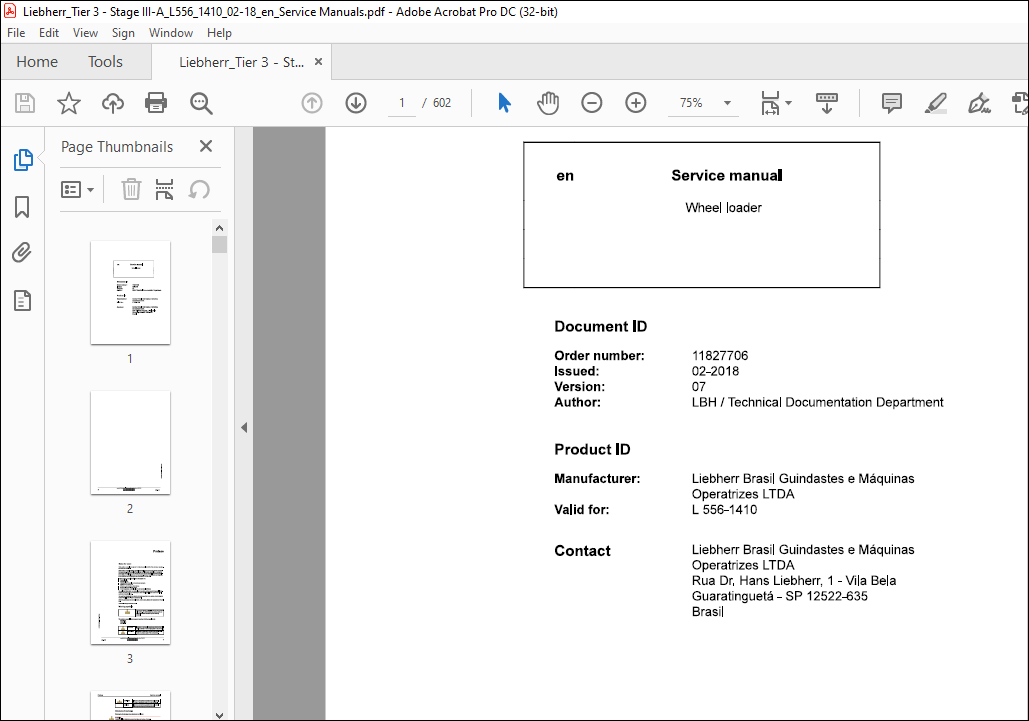Choose the Selection arrow tool
The height and width of the screenshot is (721, 1029).
click(x=504, y=103)
